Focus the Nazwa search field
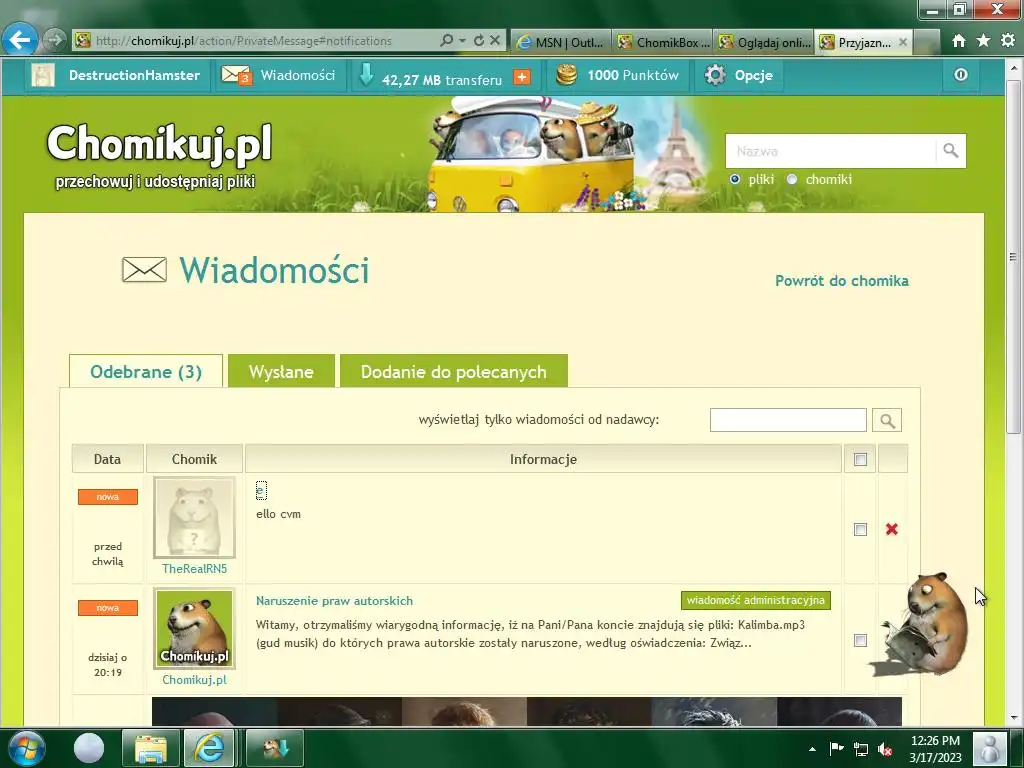The image size is (1024, 768). pyautogui.click(x=830, y=151)
